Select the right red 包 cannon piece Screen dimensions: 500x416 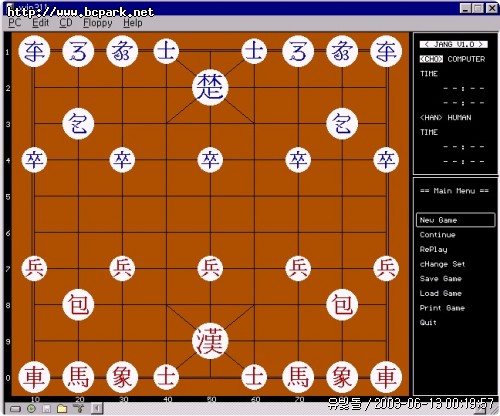[x=342, y=305]
